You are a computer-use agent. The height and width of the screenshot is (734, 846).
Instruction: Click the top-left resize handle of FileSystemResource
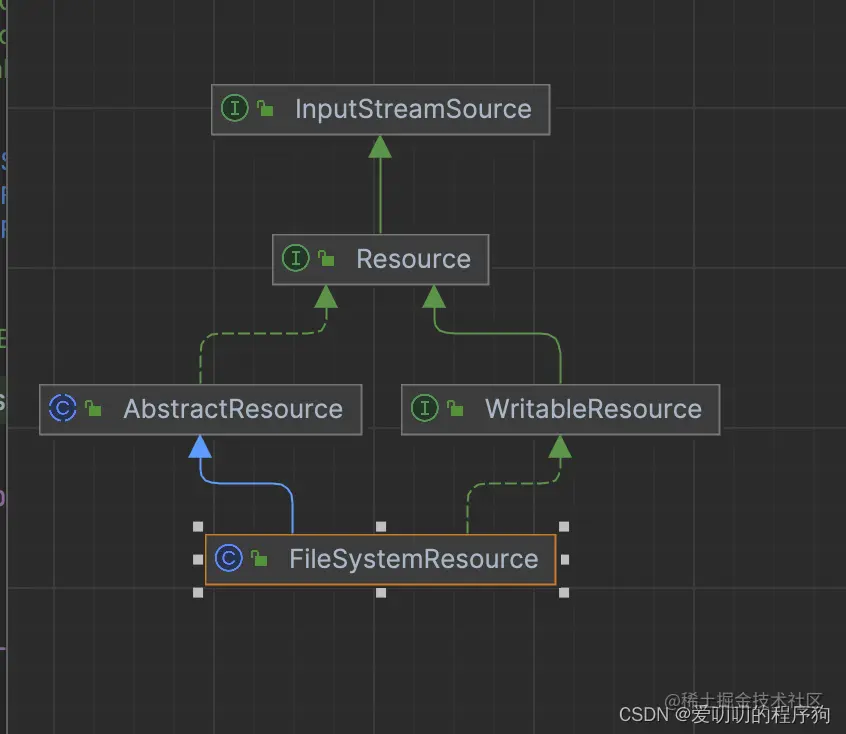(x=198, y=526)
